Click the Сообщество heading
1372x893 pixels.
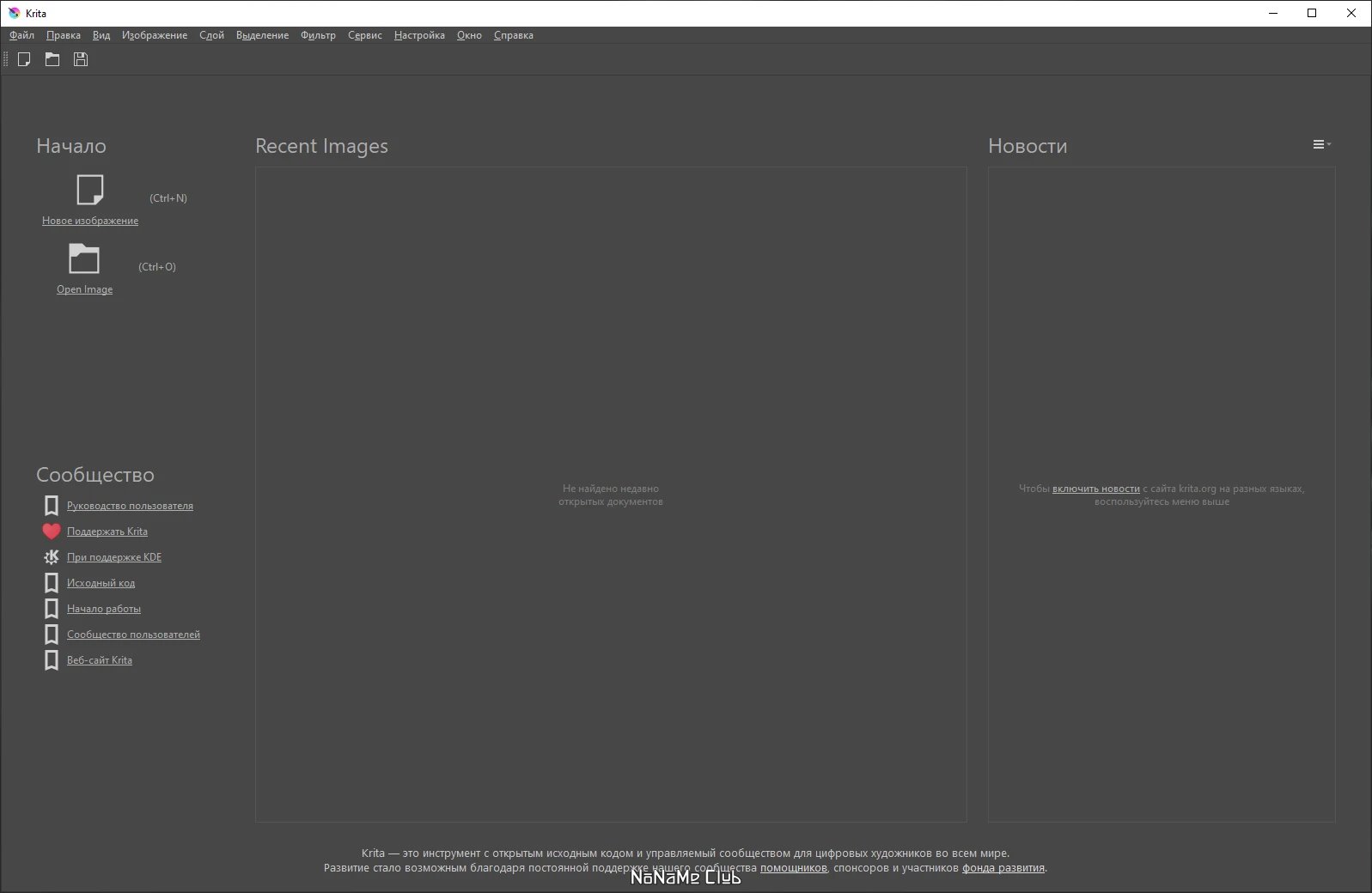tap(95, 475)
